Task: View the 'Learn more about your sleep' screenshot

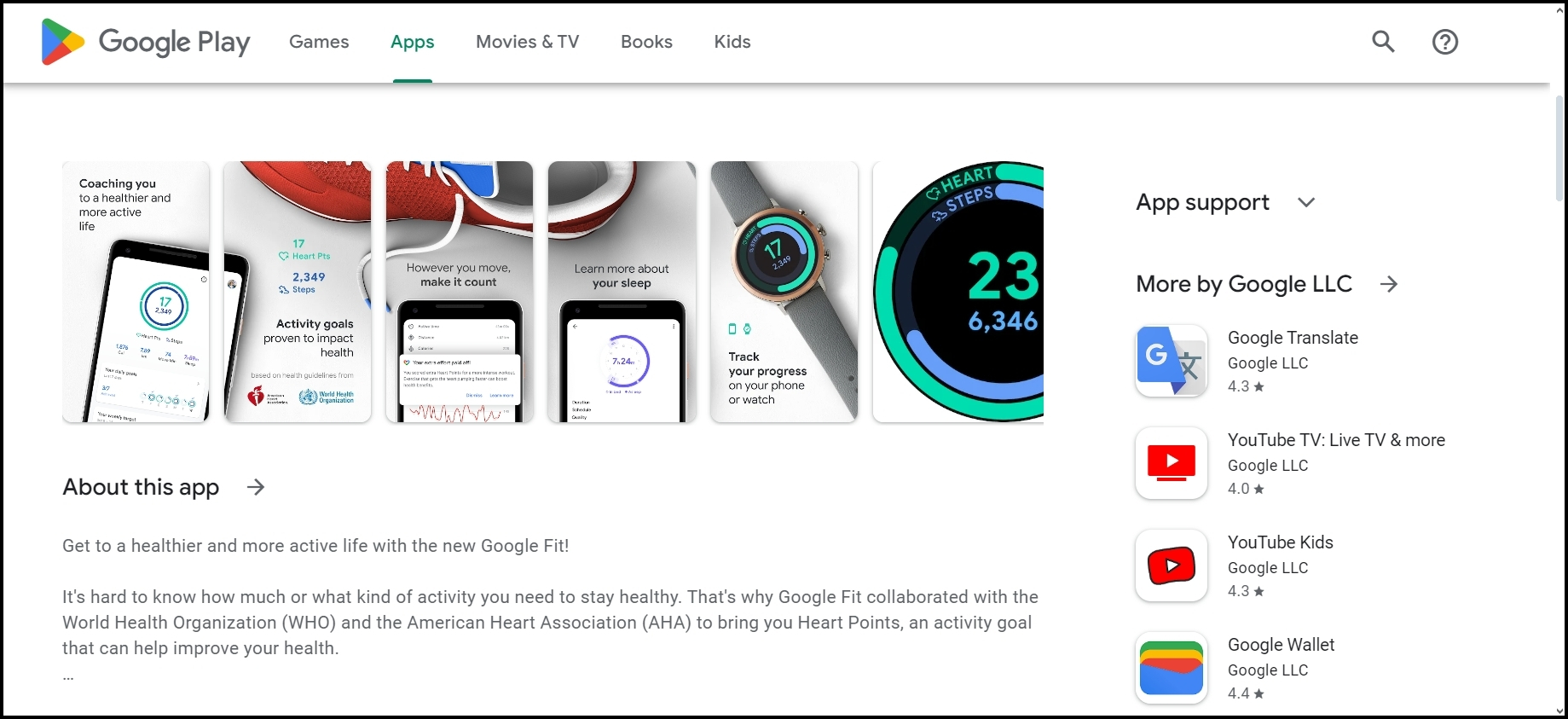Action: point(622,292)
